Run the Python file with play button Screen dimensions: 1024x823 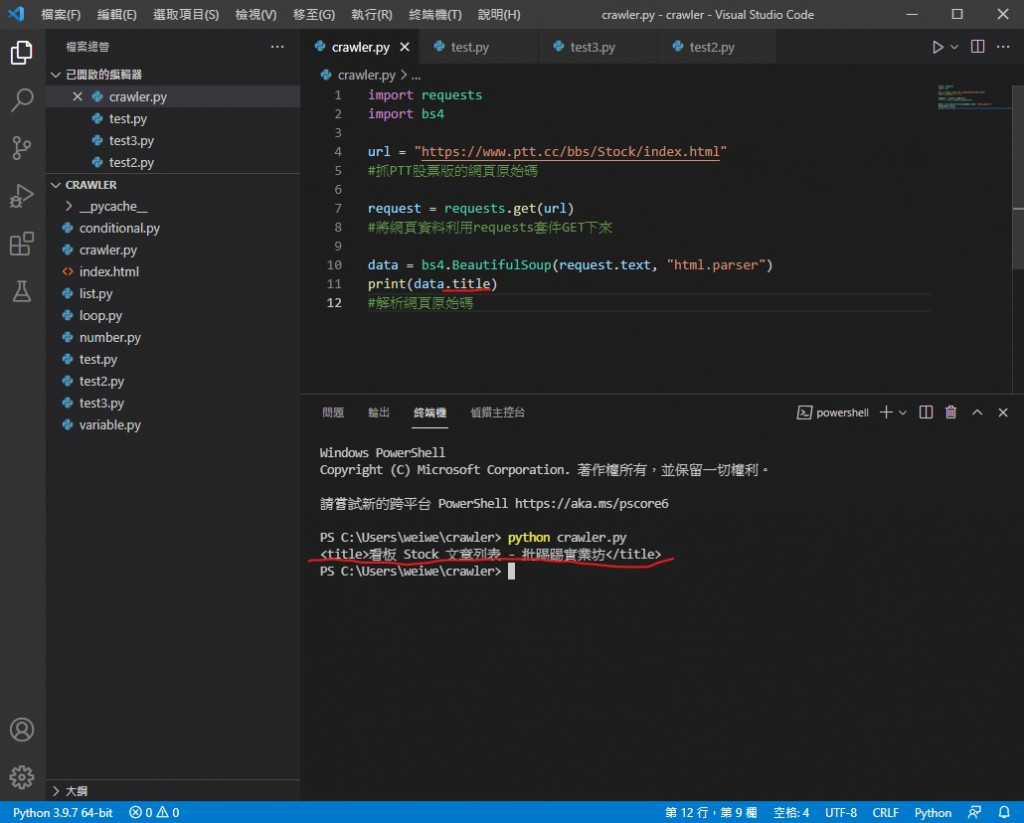937,47
